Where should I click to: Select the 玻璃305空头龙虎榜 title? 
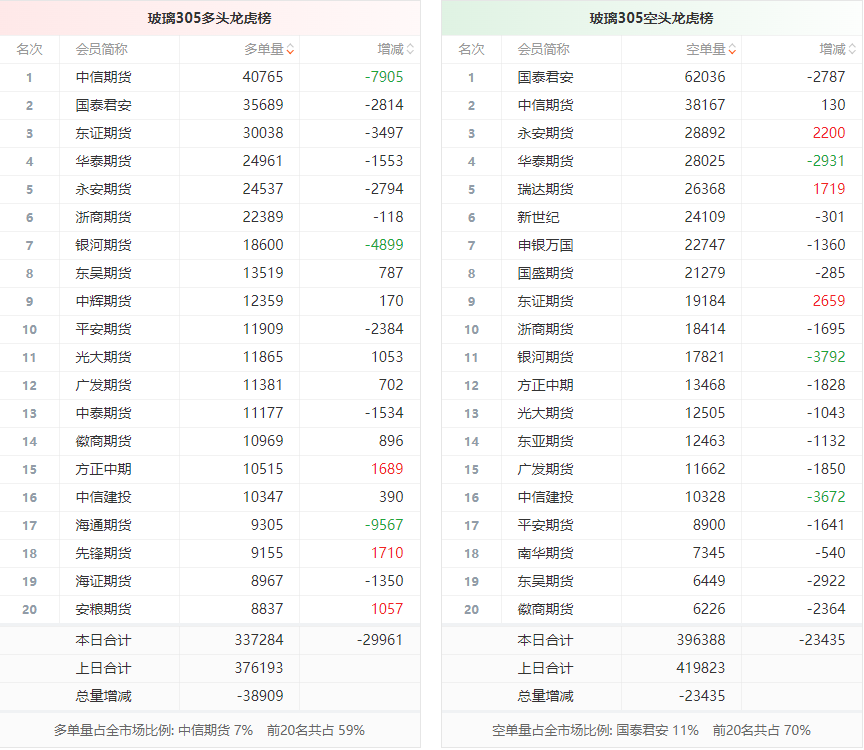(x=652, y=18)
